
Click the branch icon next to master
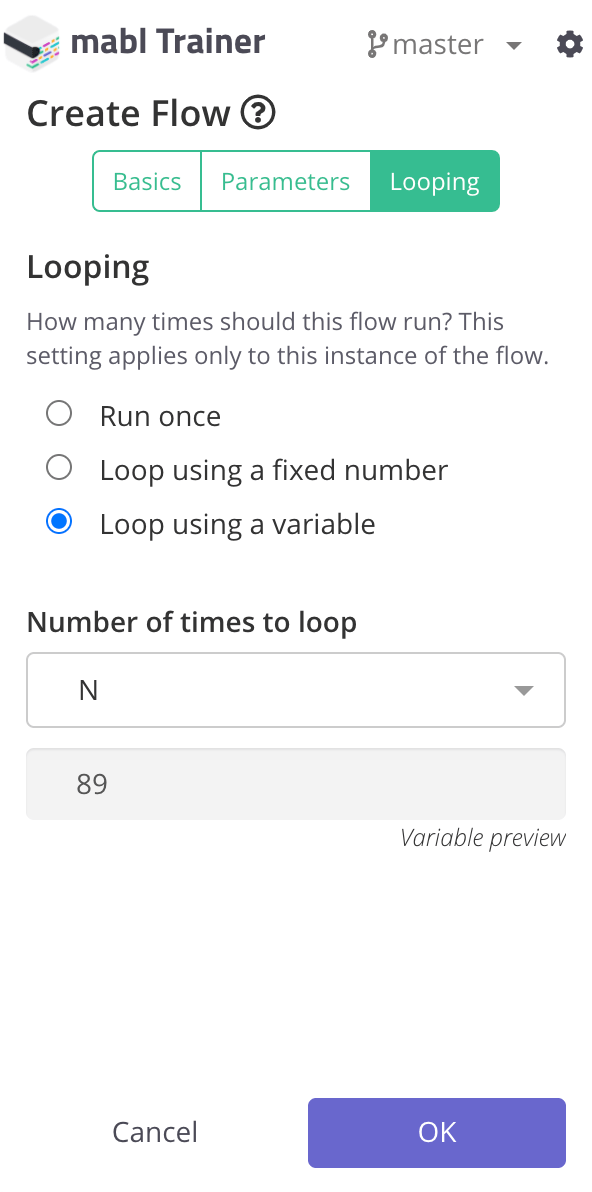pyautogui.click(x=376, y=44)
